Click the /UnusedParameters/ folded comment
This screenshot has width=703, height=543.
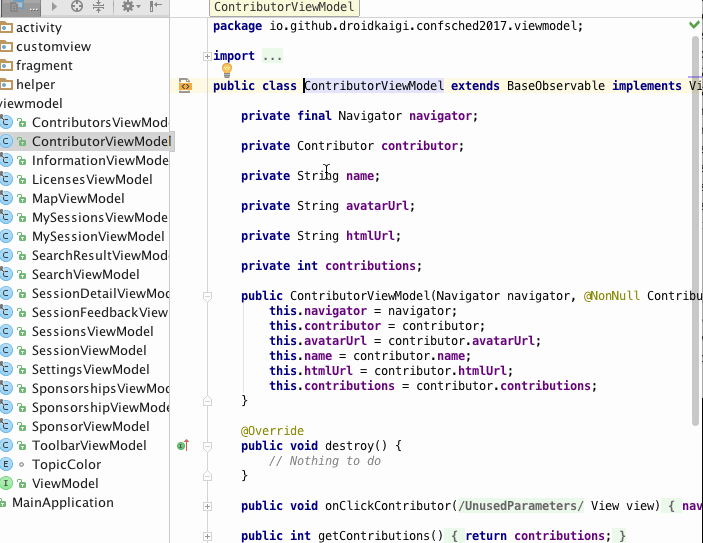(x=521, y=506)
